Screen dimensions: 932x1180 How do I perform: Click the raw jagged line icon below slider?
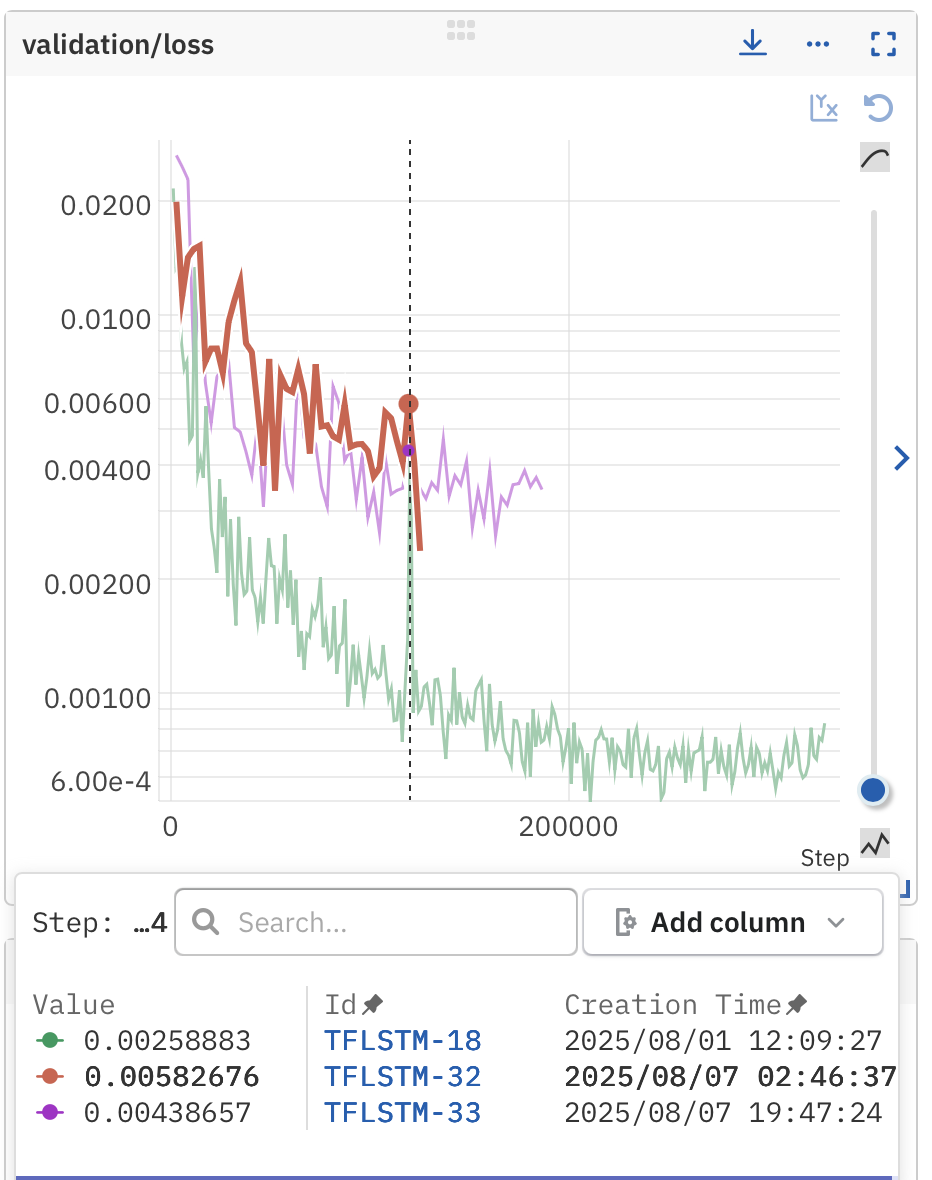point(875,844)
